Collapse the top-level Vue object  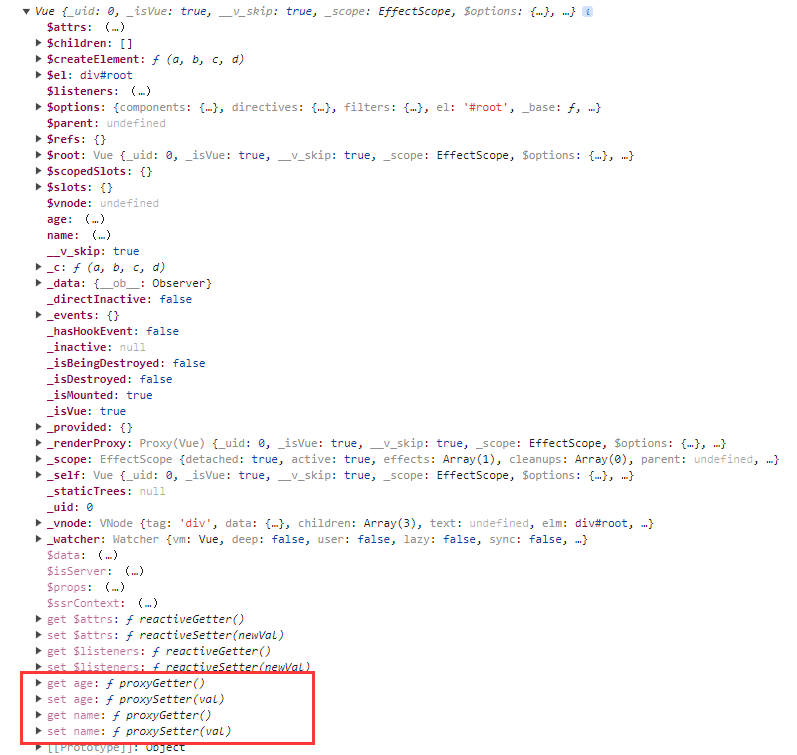pos(26,11)
